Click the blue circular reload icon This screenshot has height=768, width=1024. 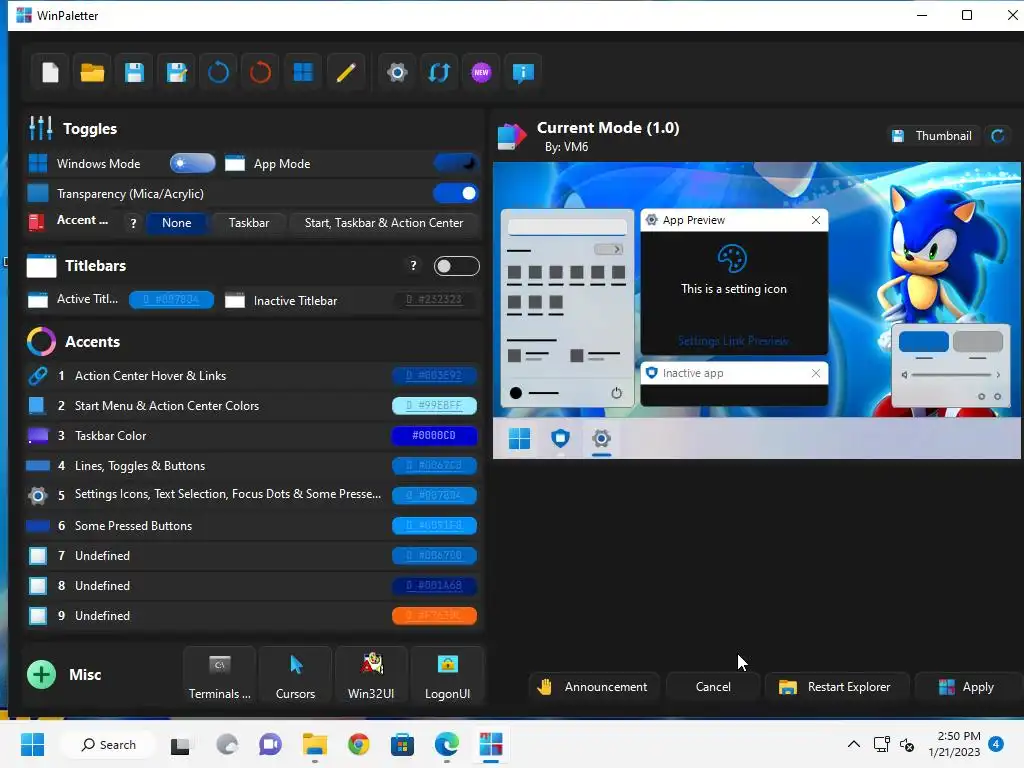pyautogui.click(x=218, y=72)
